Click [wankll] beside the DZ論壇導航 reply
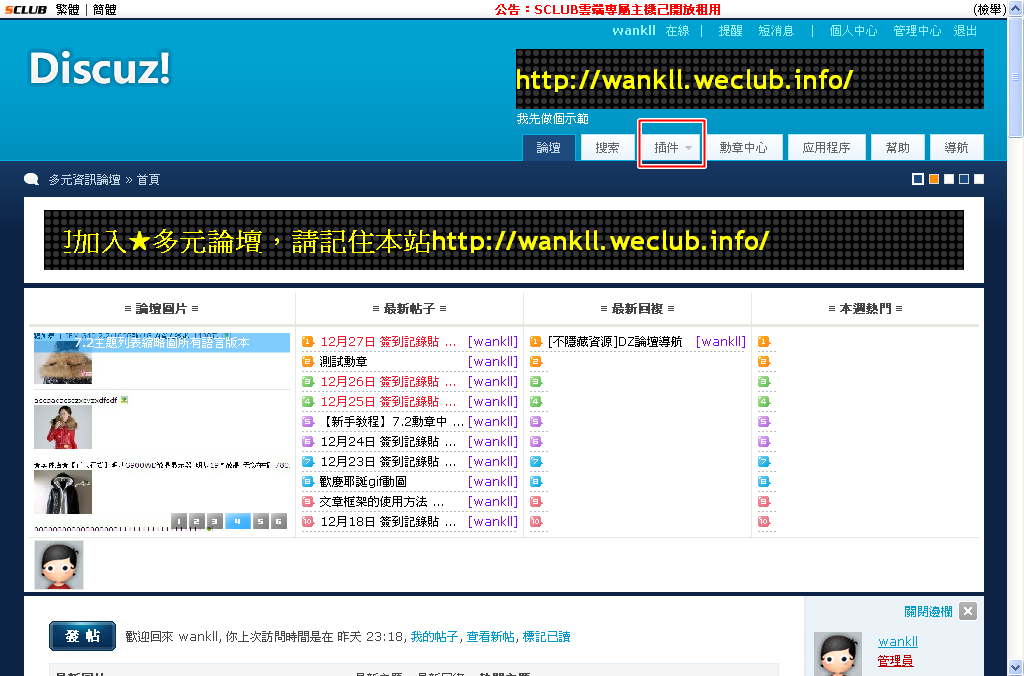The image size is (1024, 676). [721, 342]
